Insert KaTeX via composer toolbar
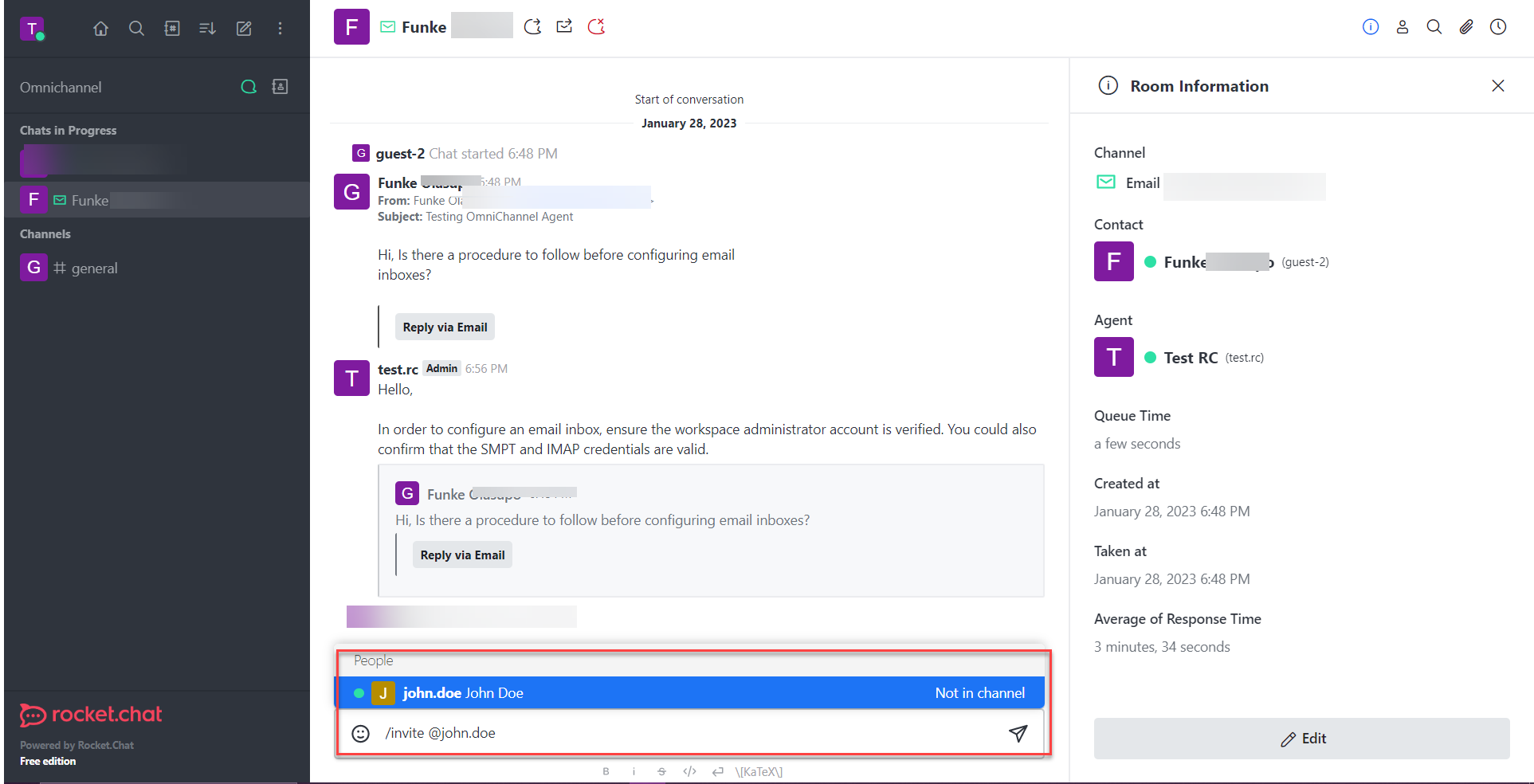The width and height of the screenshot is (1534, 784). coord(759,771)
